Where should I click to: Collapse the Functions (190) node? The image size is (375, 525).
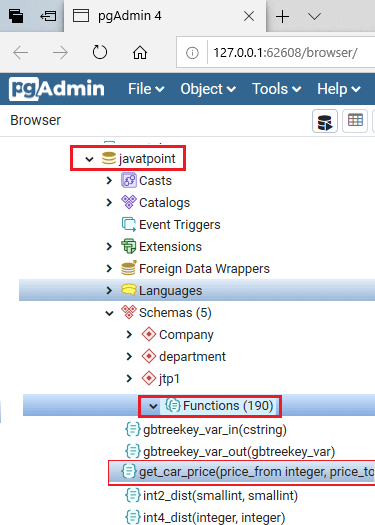pyautogui.click(x=153, y=406)
